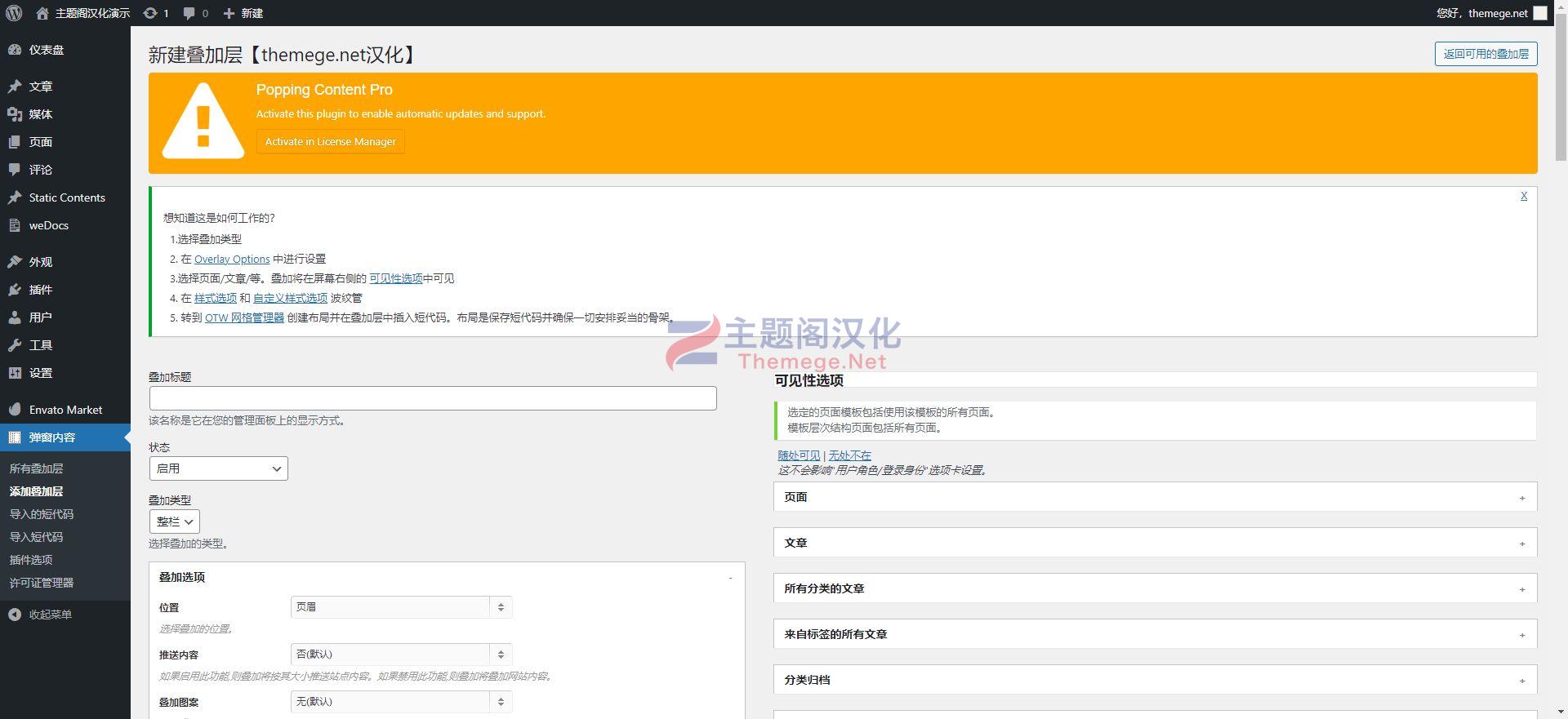Viewport: 1568px width, 719px height.
Task: Click the 随处可见 link
Action: 799,455
